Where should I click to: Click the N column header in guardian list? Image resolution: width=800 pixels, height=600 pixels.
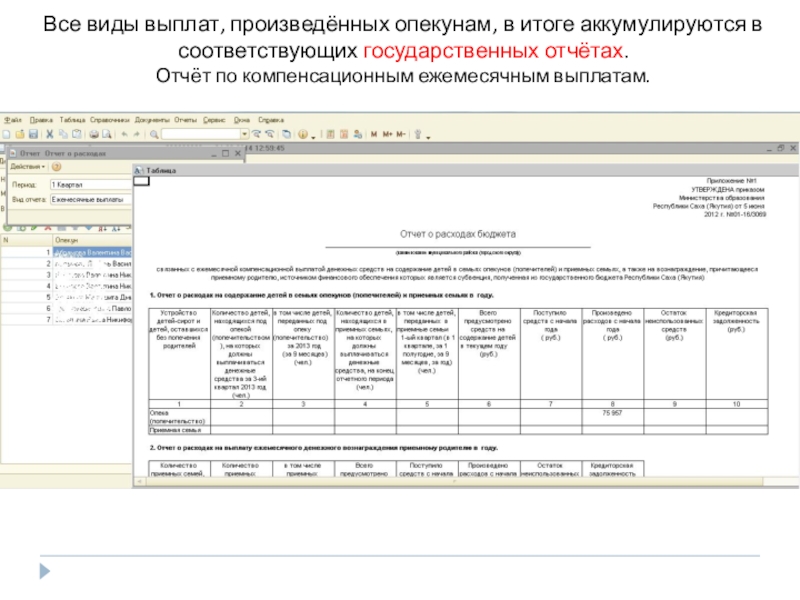tap(27, 240)
